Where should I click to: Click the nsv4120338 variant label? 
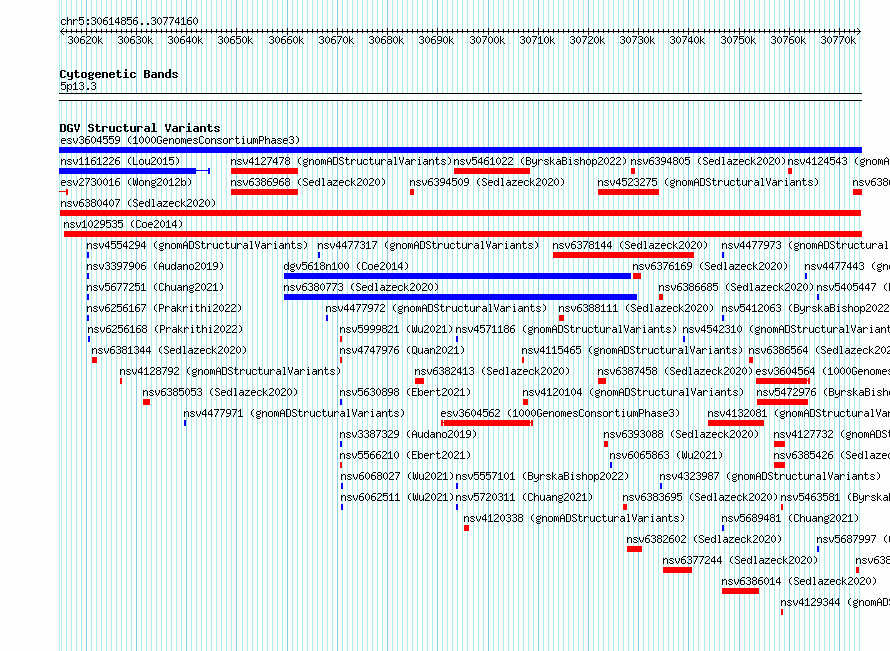coord(574,518)
